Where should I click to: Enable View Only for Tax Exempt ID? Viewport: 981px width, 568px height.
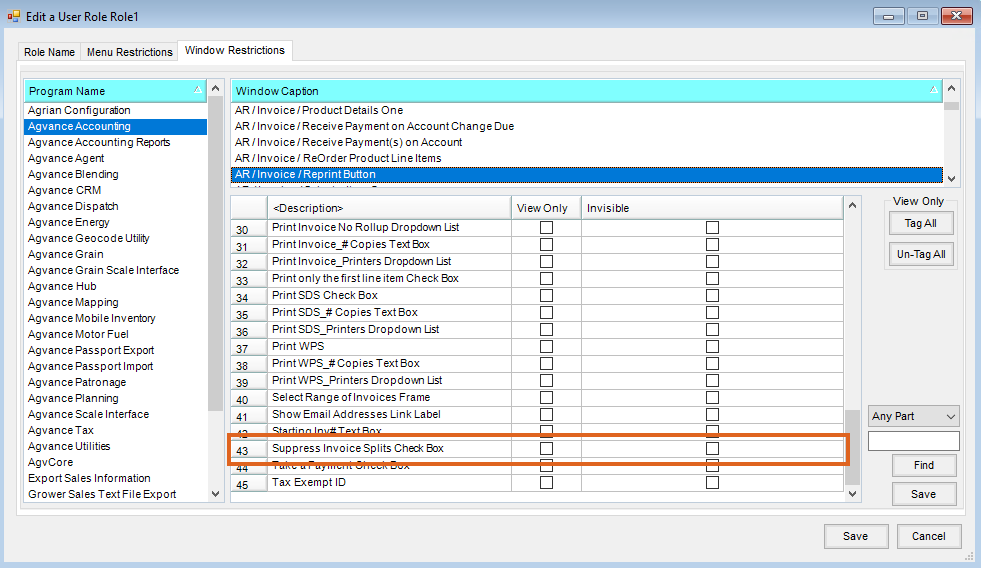point(546,482)
